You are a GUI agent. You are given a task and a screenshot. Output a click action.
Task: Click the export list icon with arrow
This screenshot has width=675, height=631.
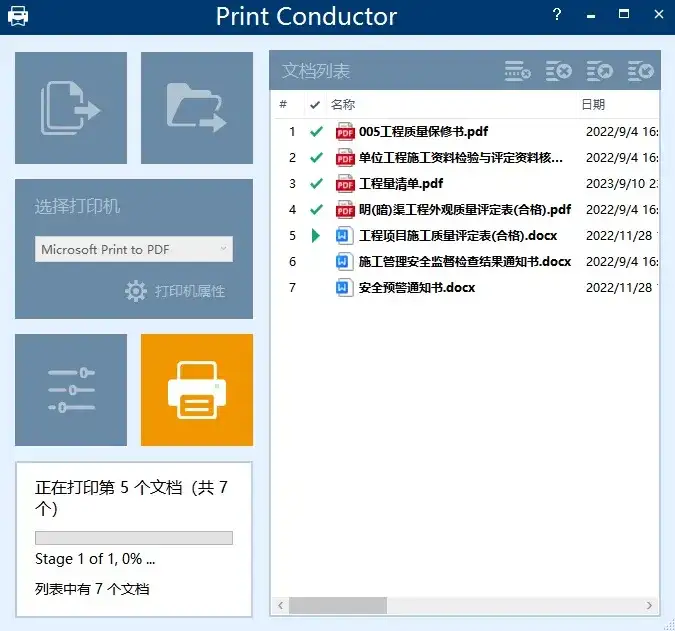pyautogui.click(x=599, y=71)
